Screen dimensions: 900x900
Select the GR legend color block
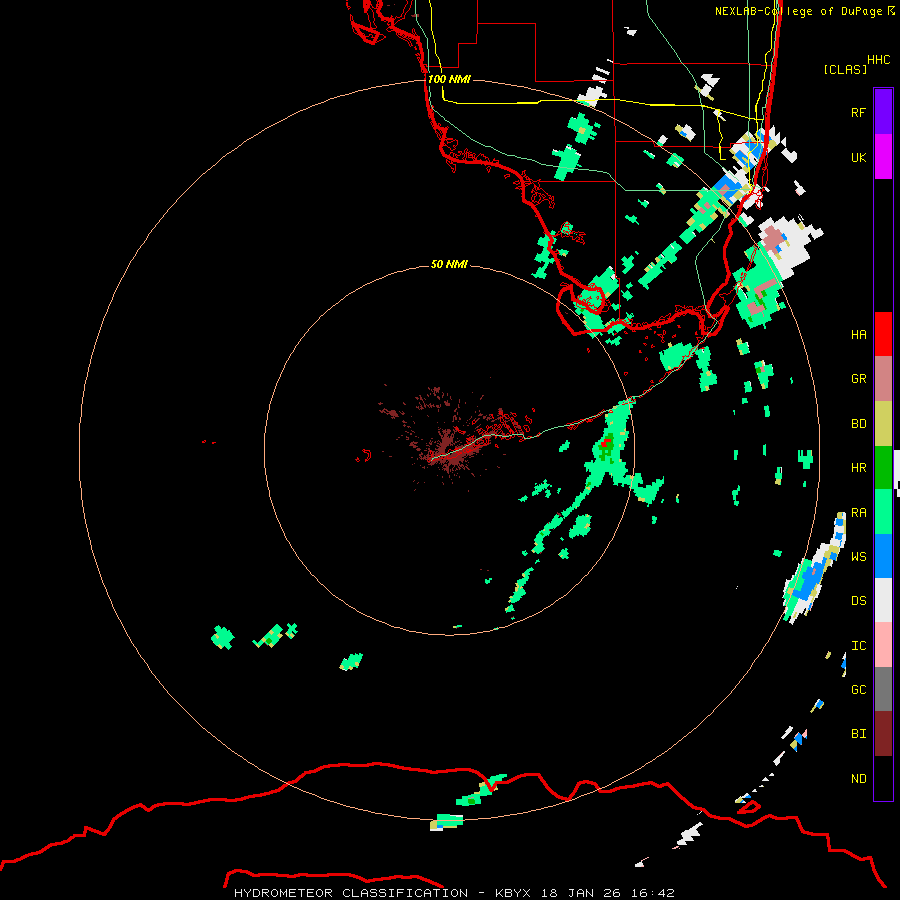(x=883, y=379)
